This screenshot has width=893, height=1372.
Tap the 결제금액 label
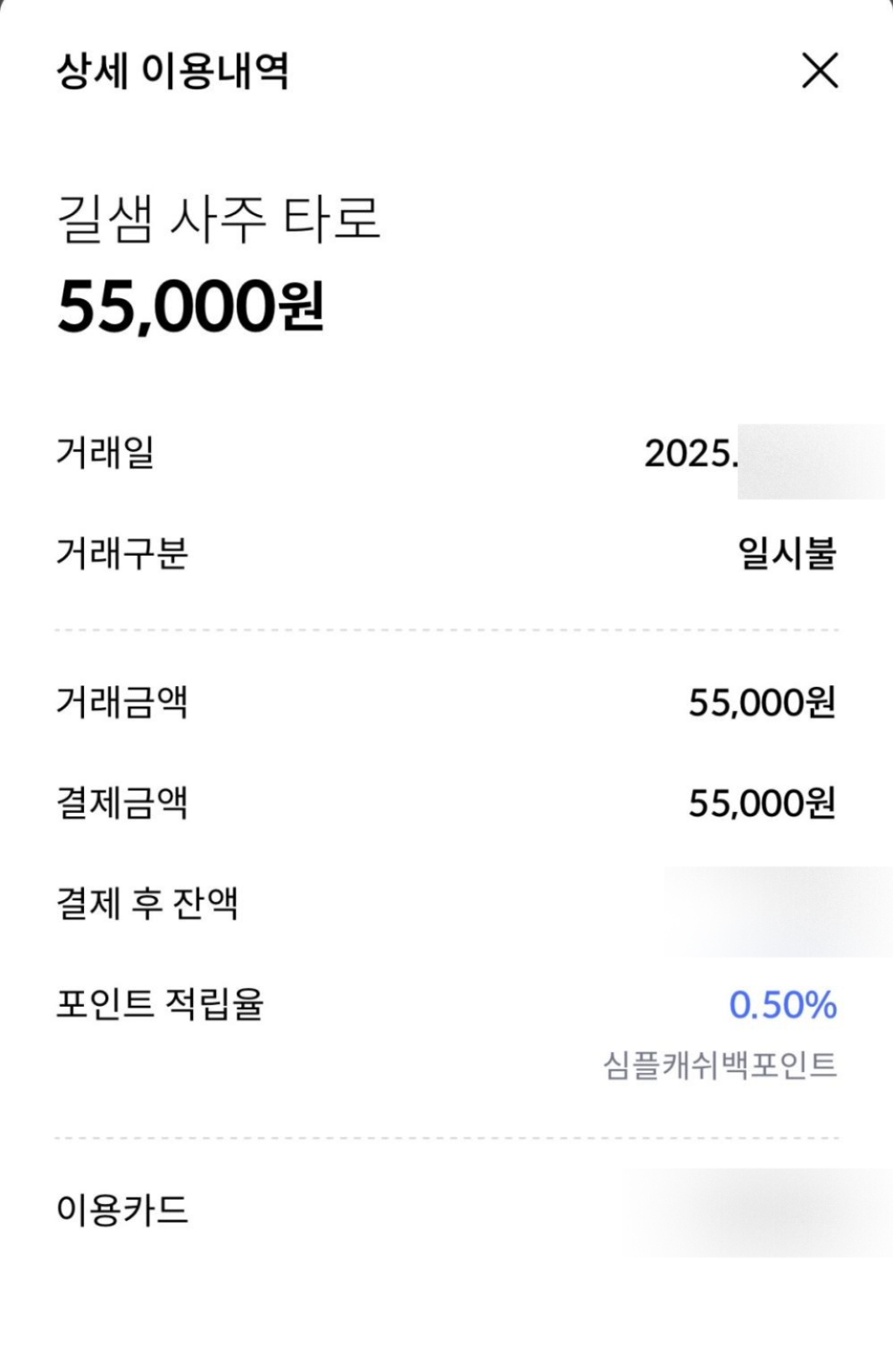tap(121, 802)
